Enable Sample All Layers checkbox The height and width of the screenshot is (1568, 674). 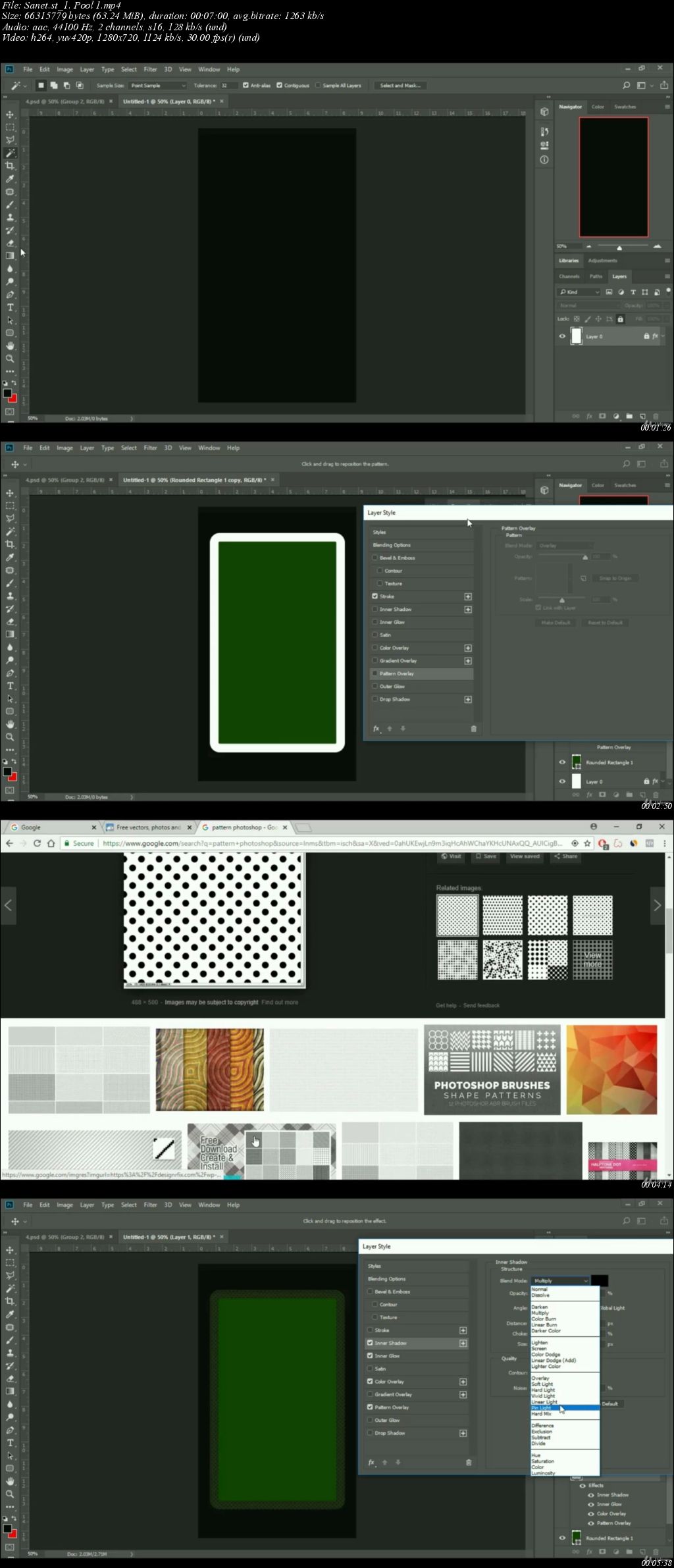[318, 86]
